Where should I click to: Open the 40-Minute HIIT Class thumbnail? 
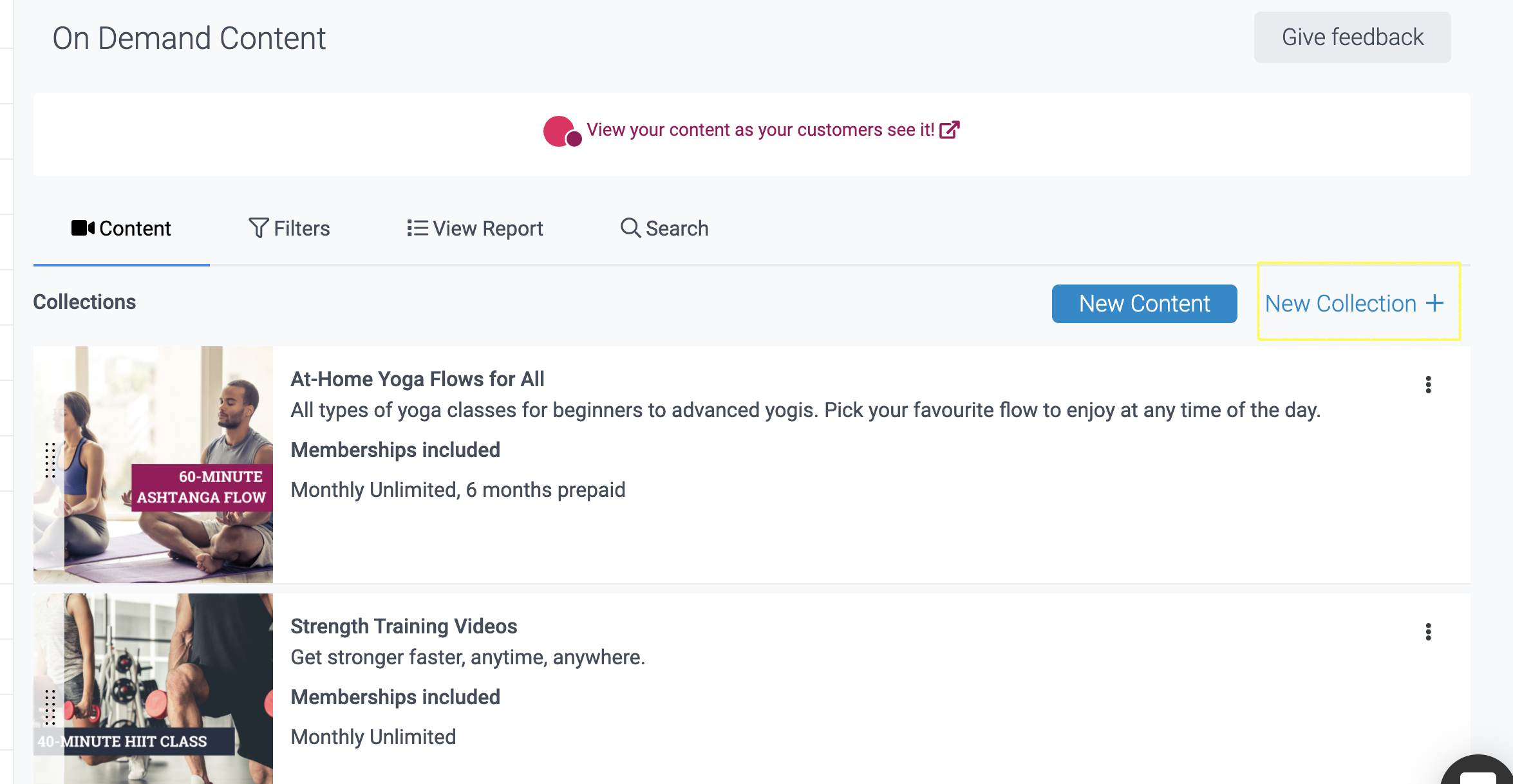(167, 687)
